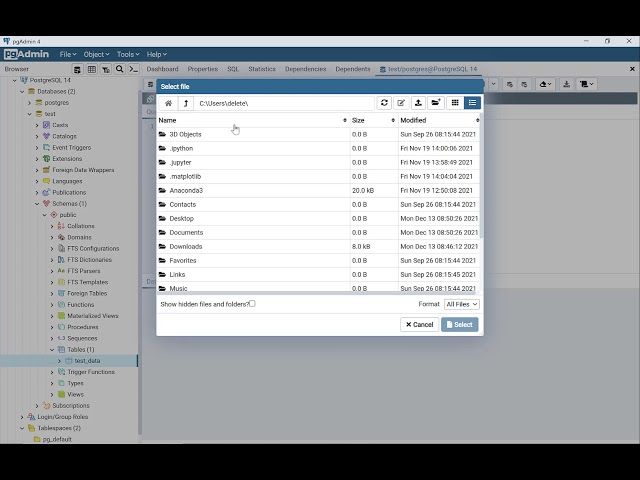Open the Query Tool icon in Browser panel
Viewport: 640px width, 480px height.
pos(77,69)
